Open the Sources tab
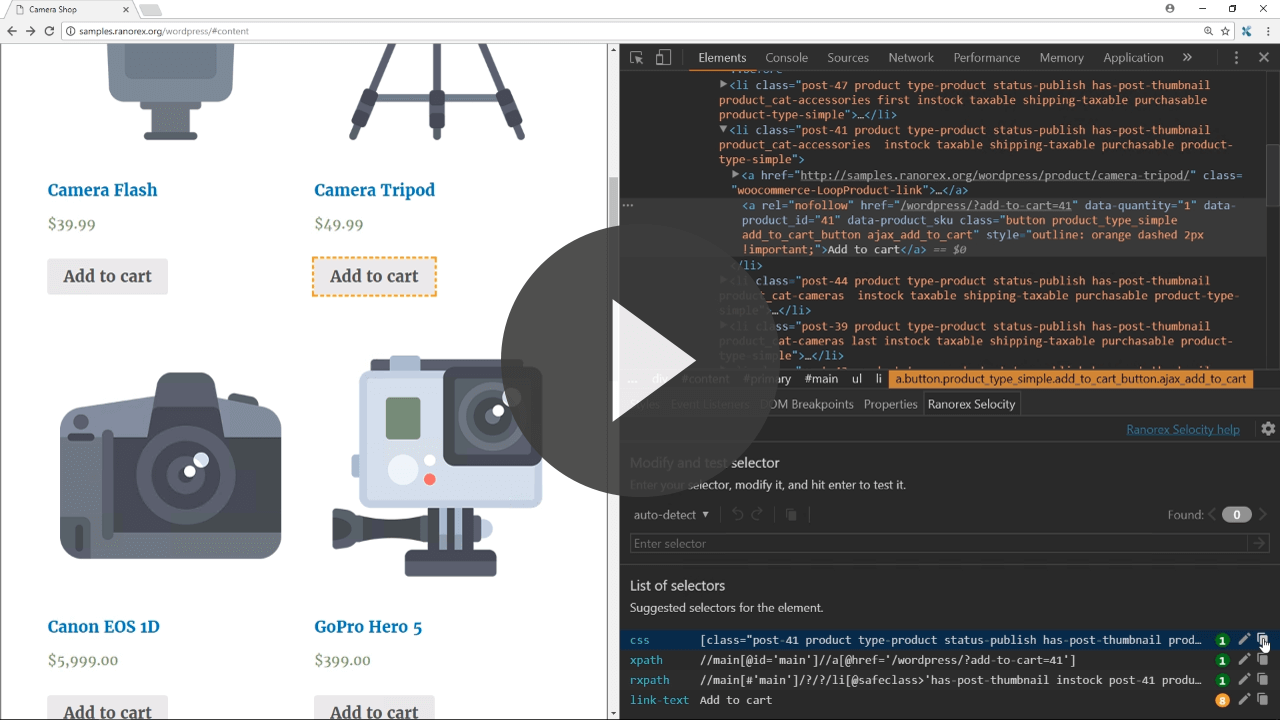Viewport: 1280px width, 720px height. (x=848, y=58)
